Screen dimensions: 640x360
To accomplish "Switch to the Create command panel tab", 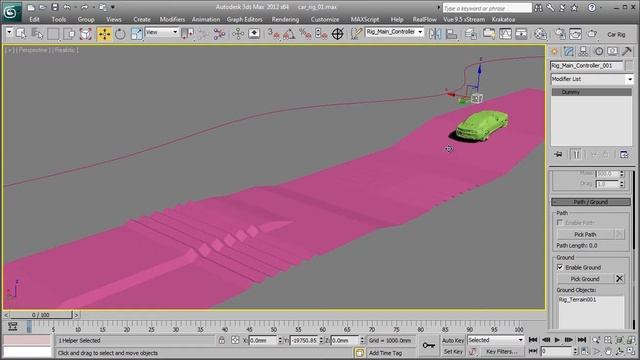I will [x=554, y=51].
